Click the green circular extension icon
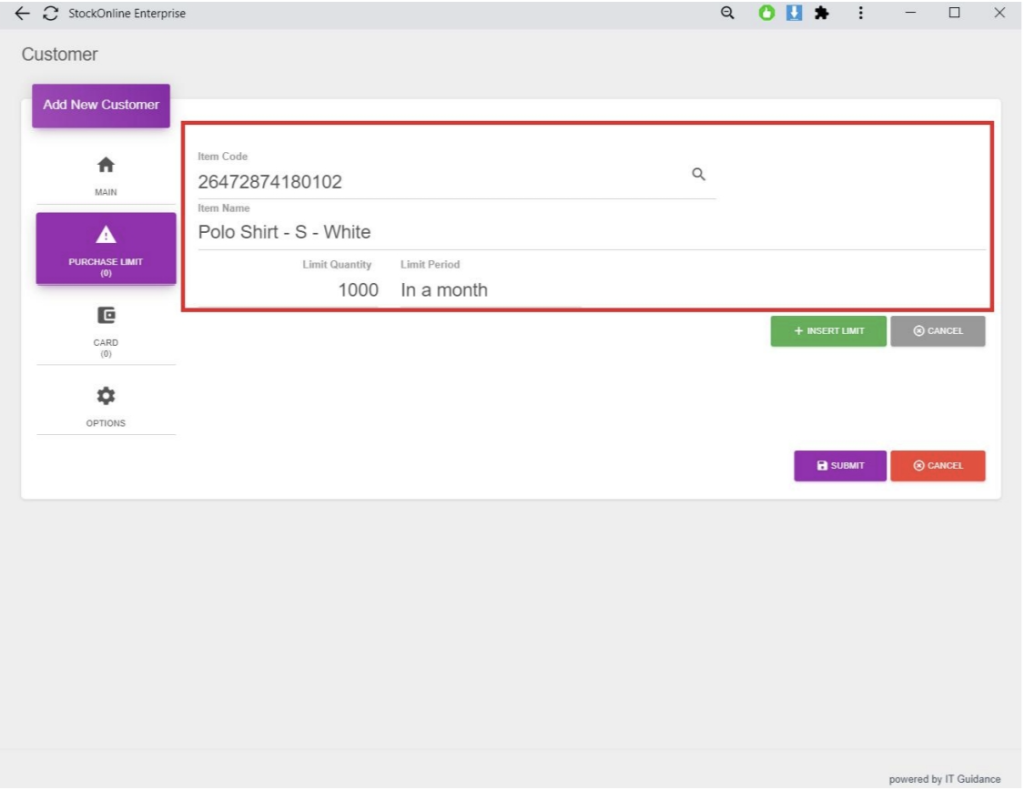This screenshot has width=1024, height=790. click(x=767, y=14)
